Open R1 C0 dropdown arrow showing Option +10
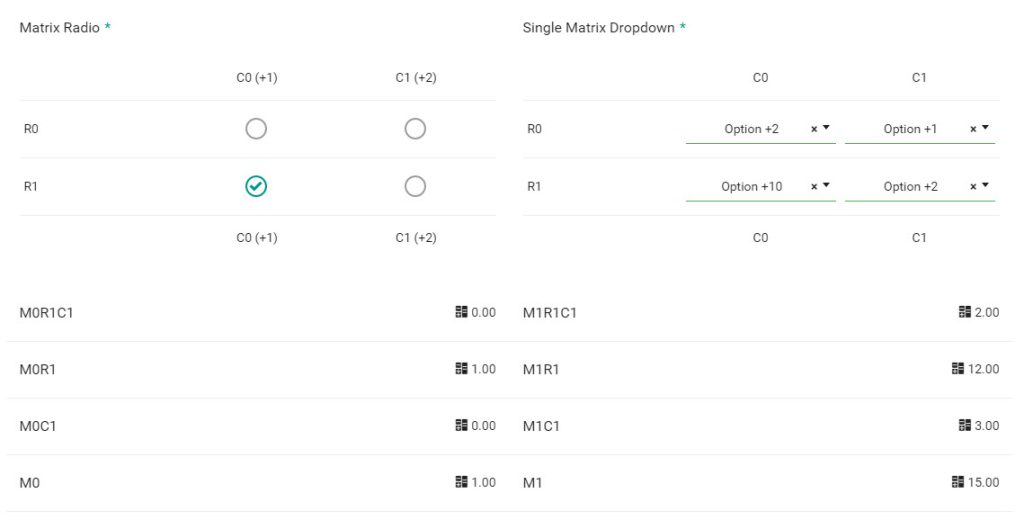This screenshot has height=520, width=1024. tap(826, 186)
